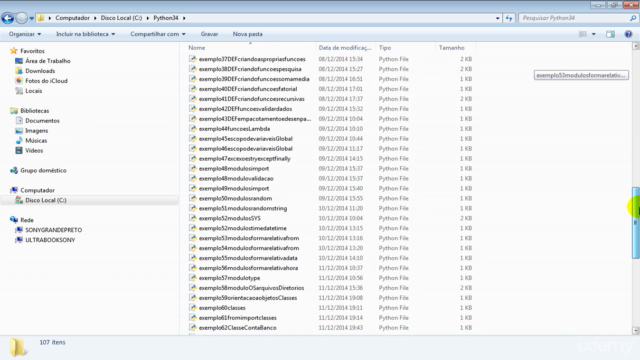Open the recent locations dropdown arrow

pyautogui.click(x=31, y=18)
